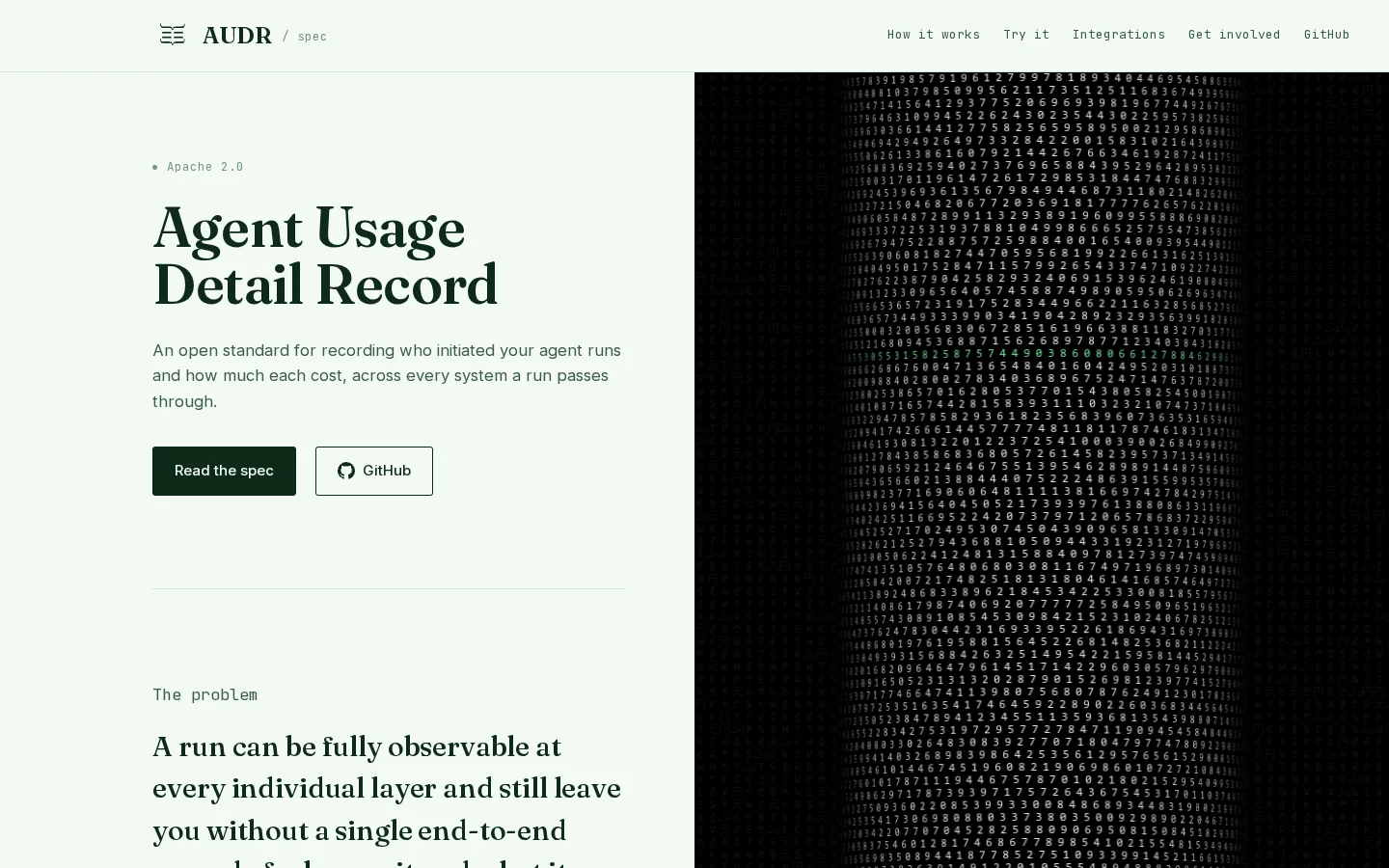This screenshot has height=868, width=1389.
Task: Open the How it works nav link
Action: (x=934, y=35)
